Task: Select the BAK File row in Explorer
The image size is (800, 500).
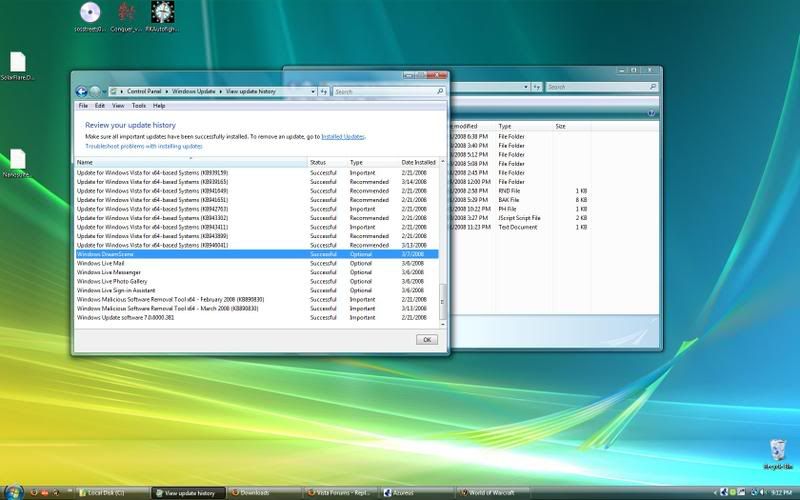Action: click(520, 200)
